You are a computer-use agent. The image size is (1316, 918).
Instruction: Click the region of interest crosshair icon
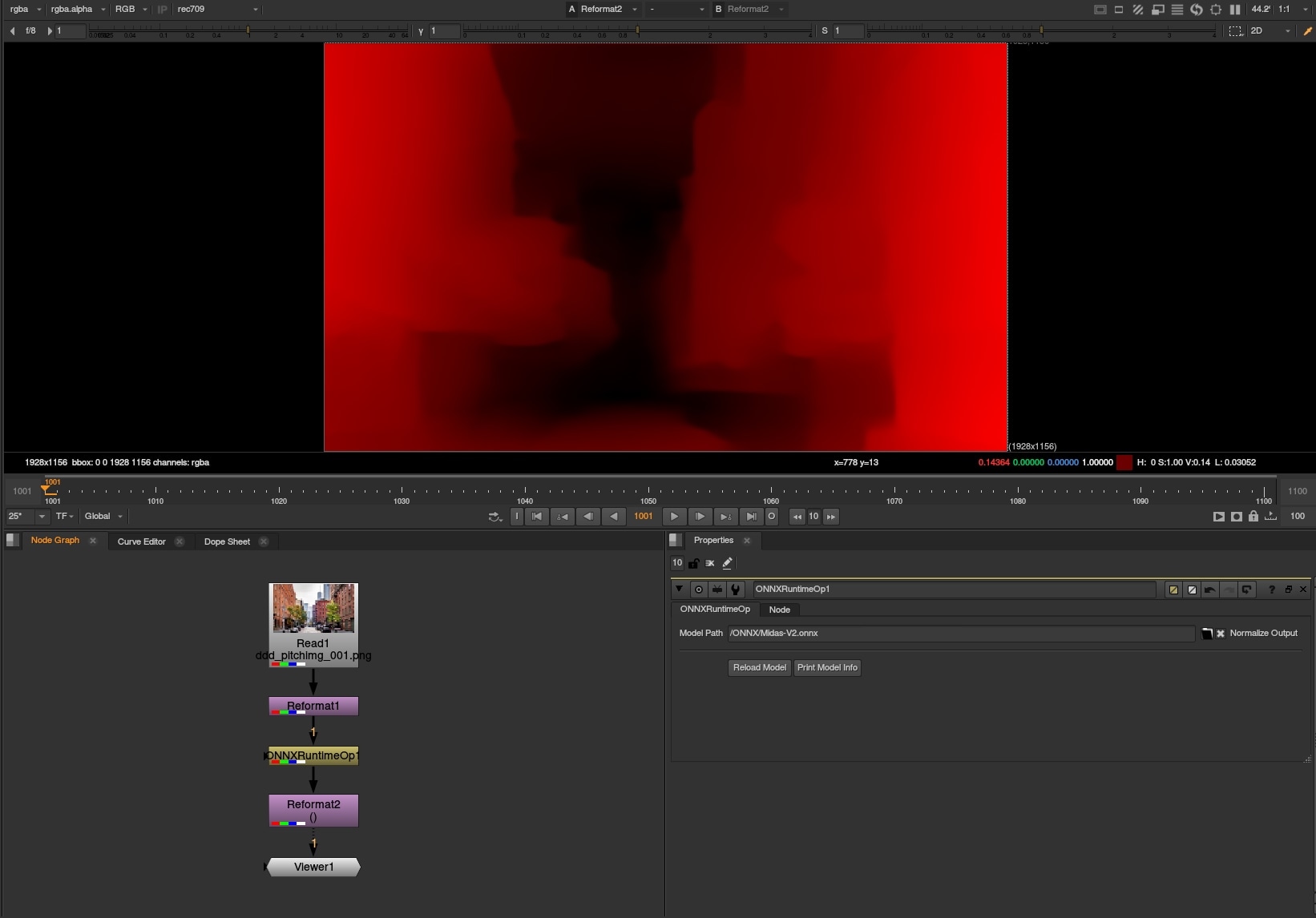click(1216, 10)
